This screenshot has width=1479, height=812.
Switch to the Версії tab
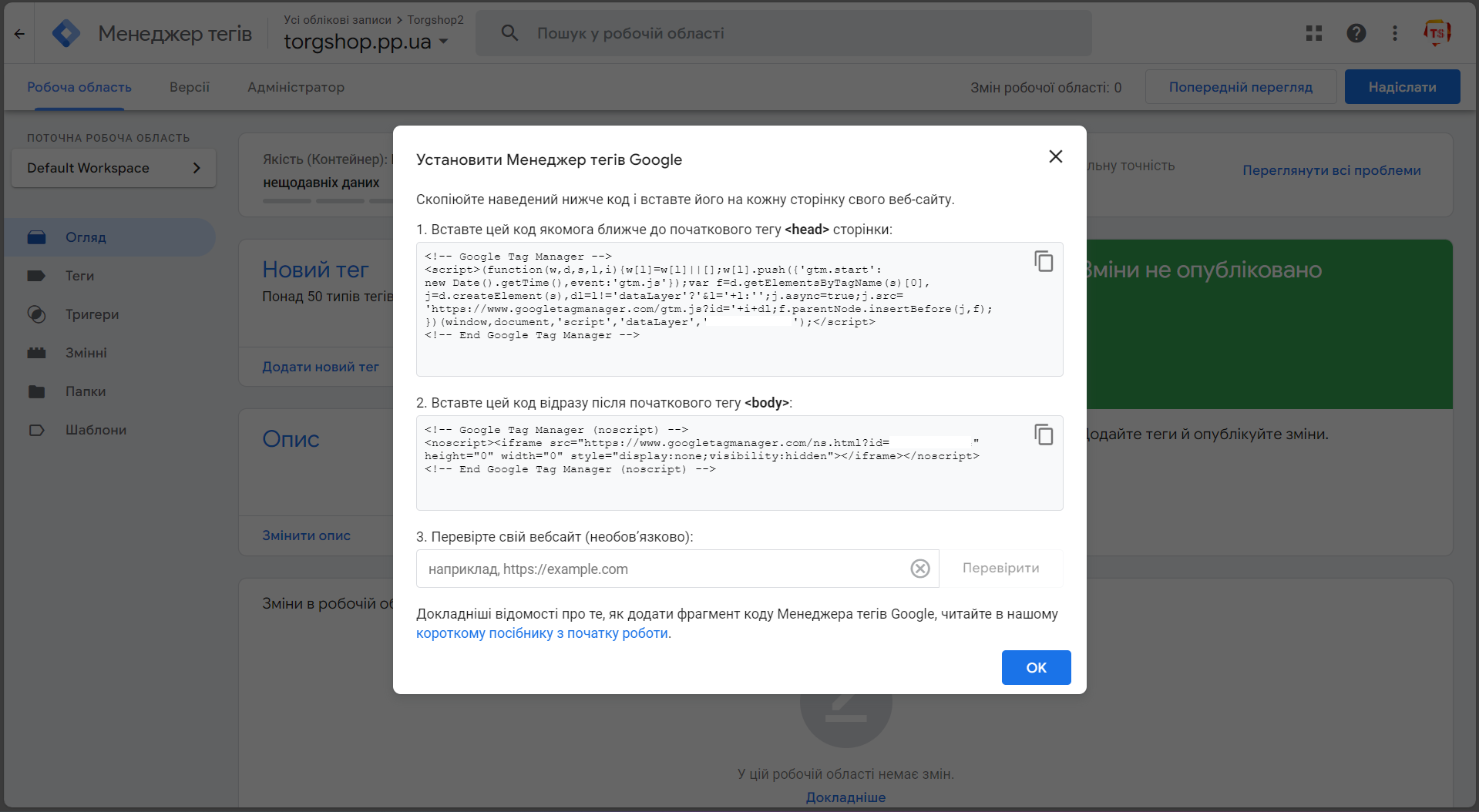click(190, 87)
